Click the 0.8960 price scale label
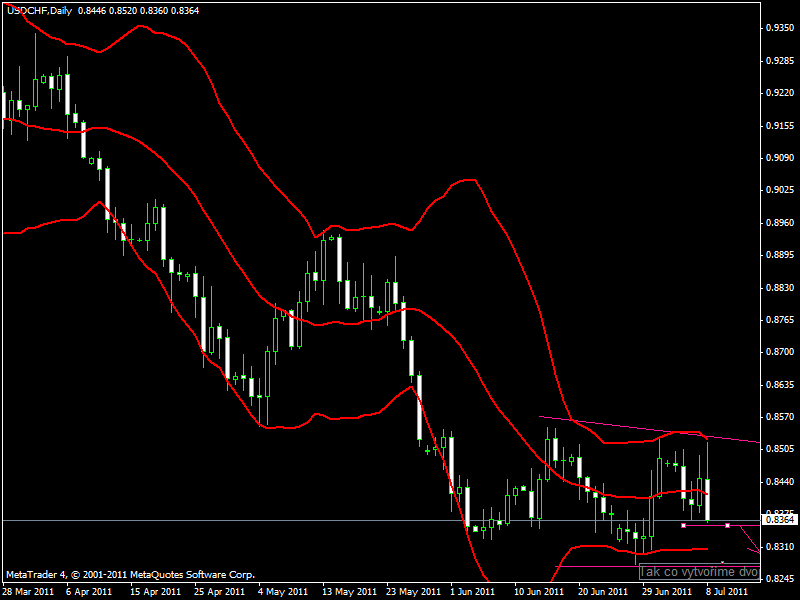 coord(780,222)
